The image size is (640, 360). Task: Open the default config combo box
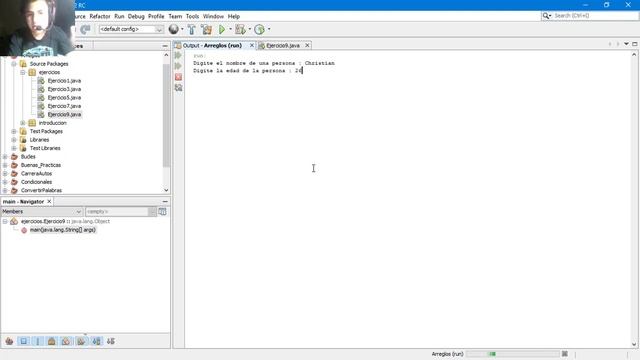tap(131, 29)
